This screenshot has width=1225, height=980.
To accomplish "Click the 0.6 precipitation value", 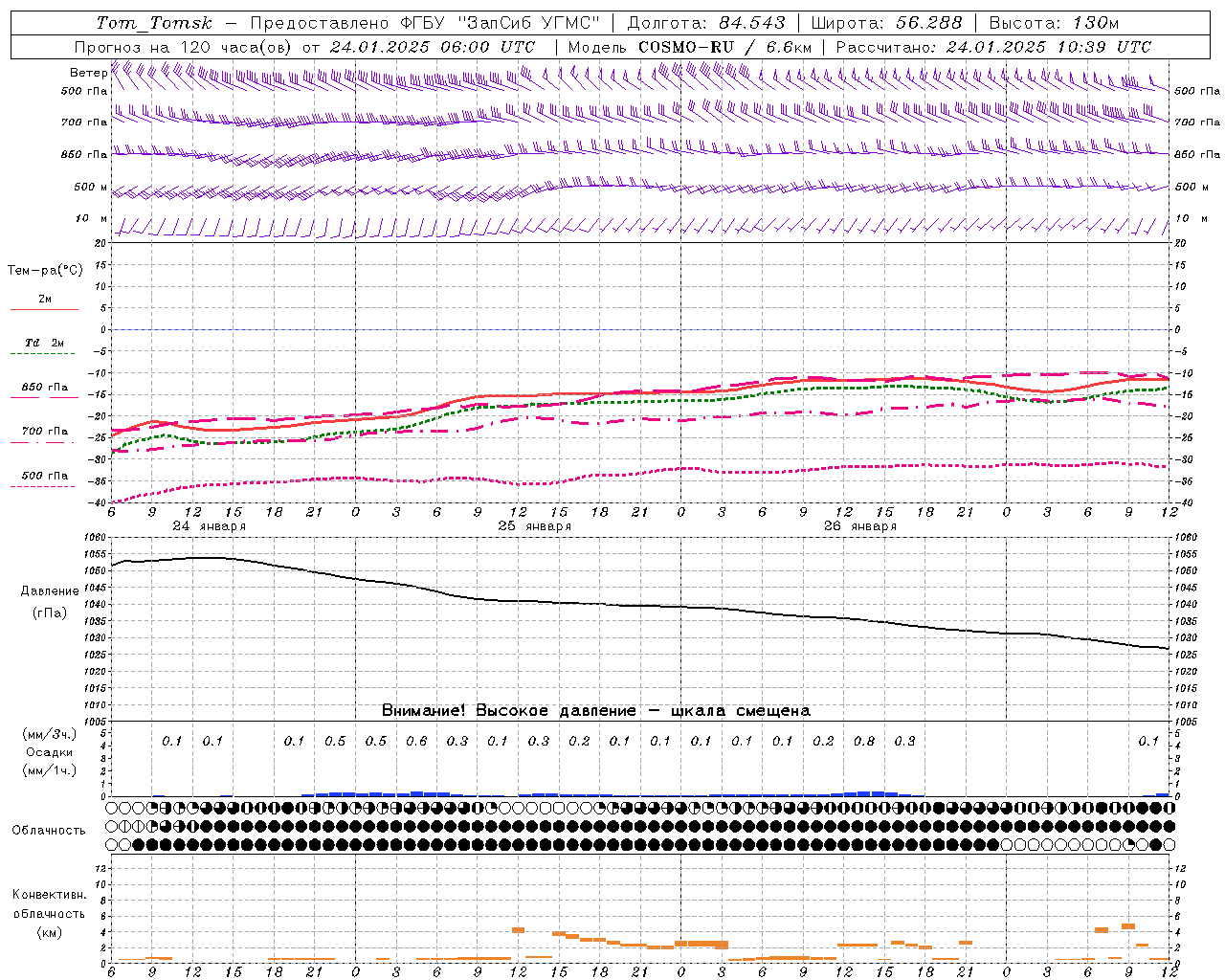I will pyautogui.click(x=416, y=742).
